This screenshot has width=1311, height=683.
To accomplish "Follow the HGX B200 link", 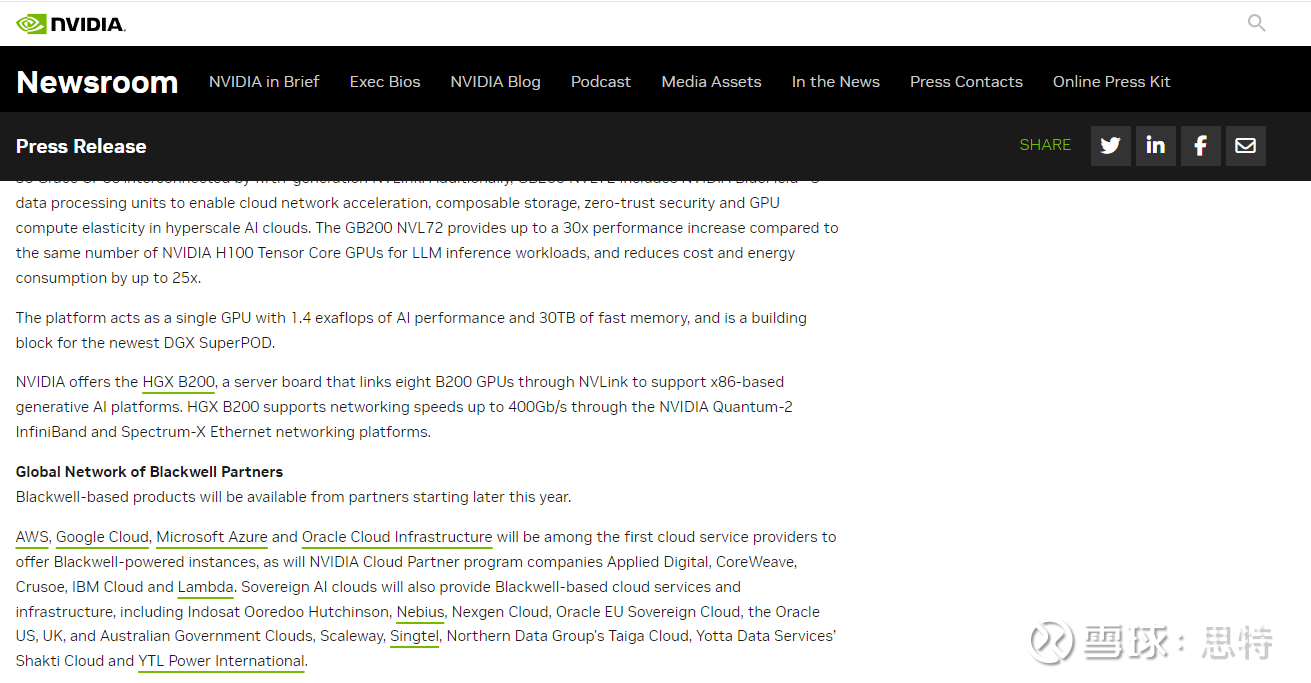I will (x=179, y=382).
